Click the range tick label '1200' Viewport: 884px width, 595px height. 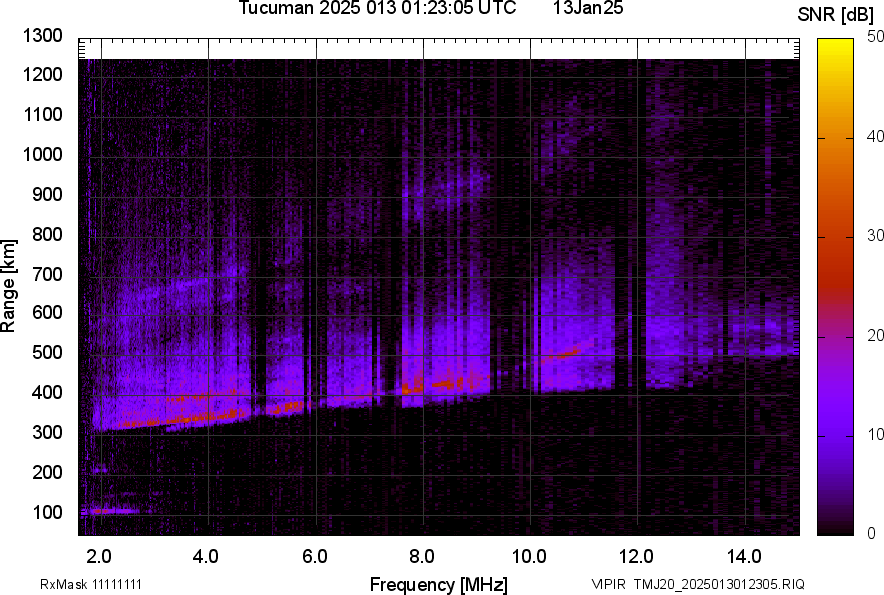[x=42, y=74]
